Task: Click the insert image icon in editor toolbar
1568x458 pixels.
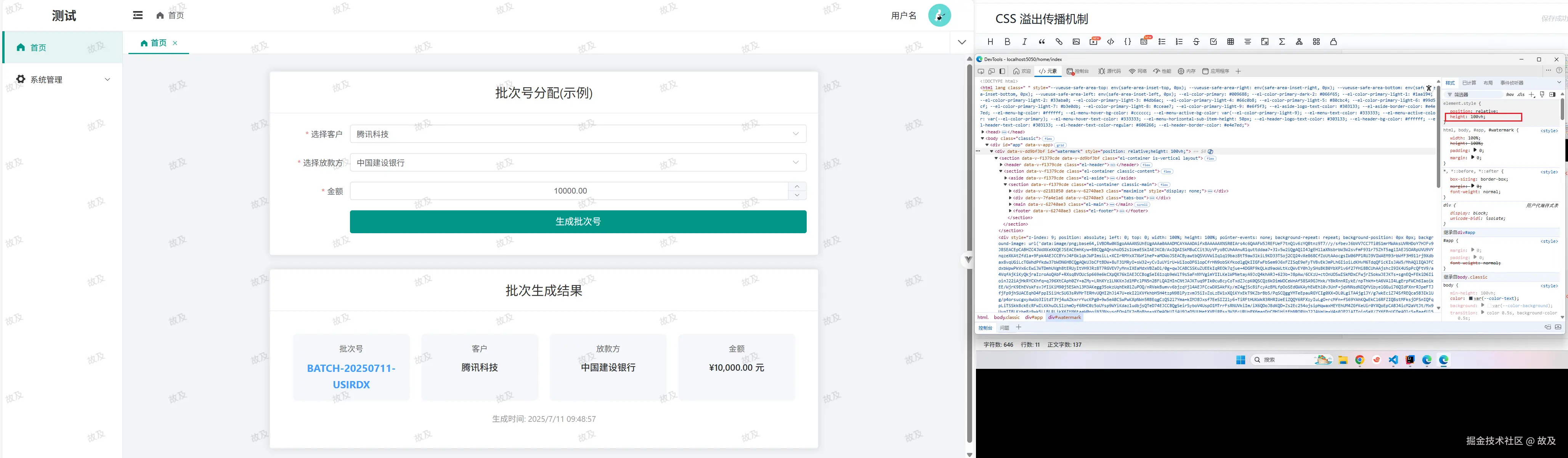Action: point(1076,42)
